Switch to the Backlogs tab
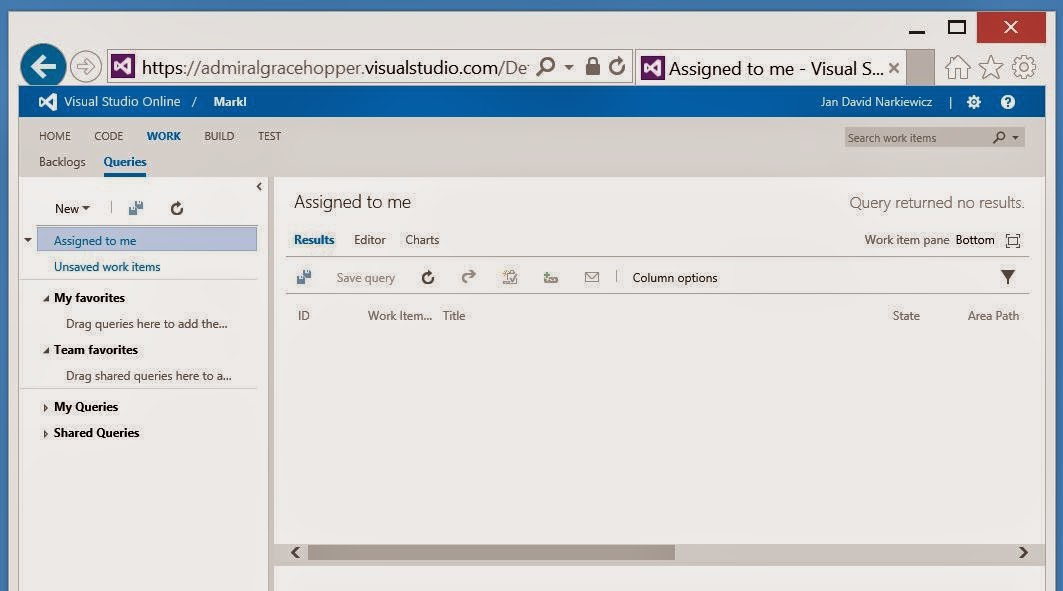The image size is (1063, 591). click(x=62, y=162)
